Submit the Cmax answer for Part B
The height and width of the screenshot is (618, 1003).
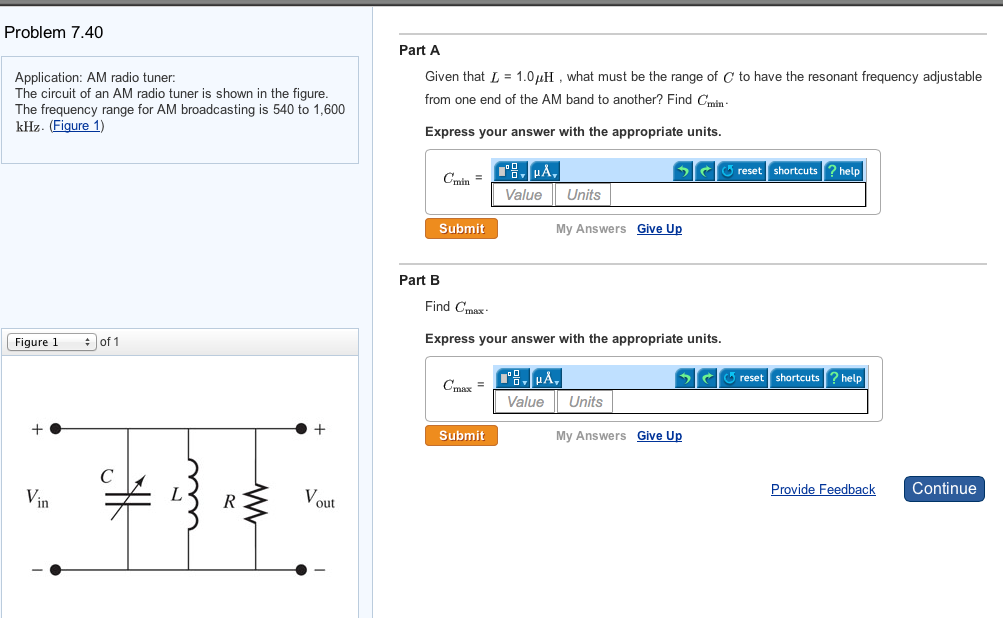[461, 435]
